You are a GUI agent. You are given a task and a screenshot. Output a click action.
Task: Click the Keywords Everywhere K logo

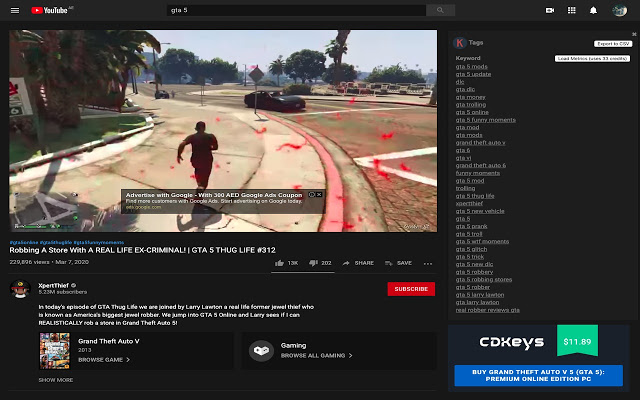pyautogui.click(x=460, y=42)
